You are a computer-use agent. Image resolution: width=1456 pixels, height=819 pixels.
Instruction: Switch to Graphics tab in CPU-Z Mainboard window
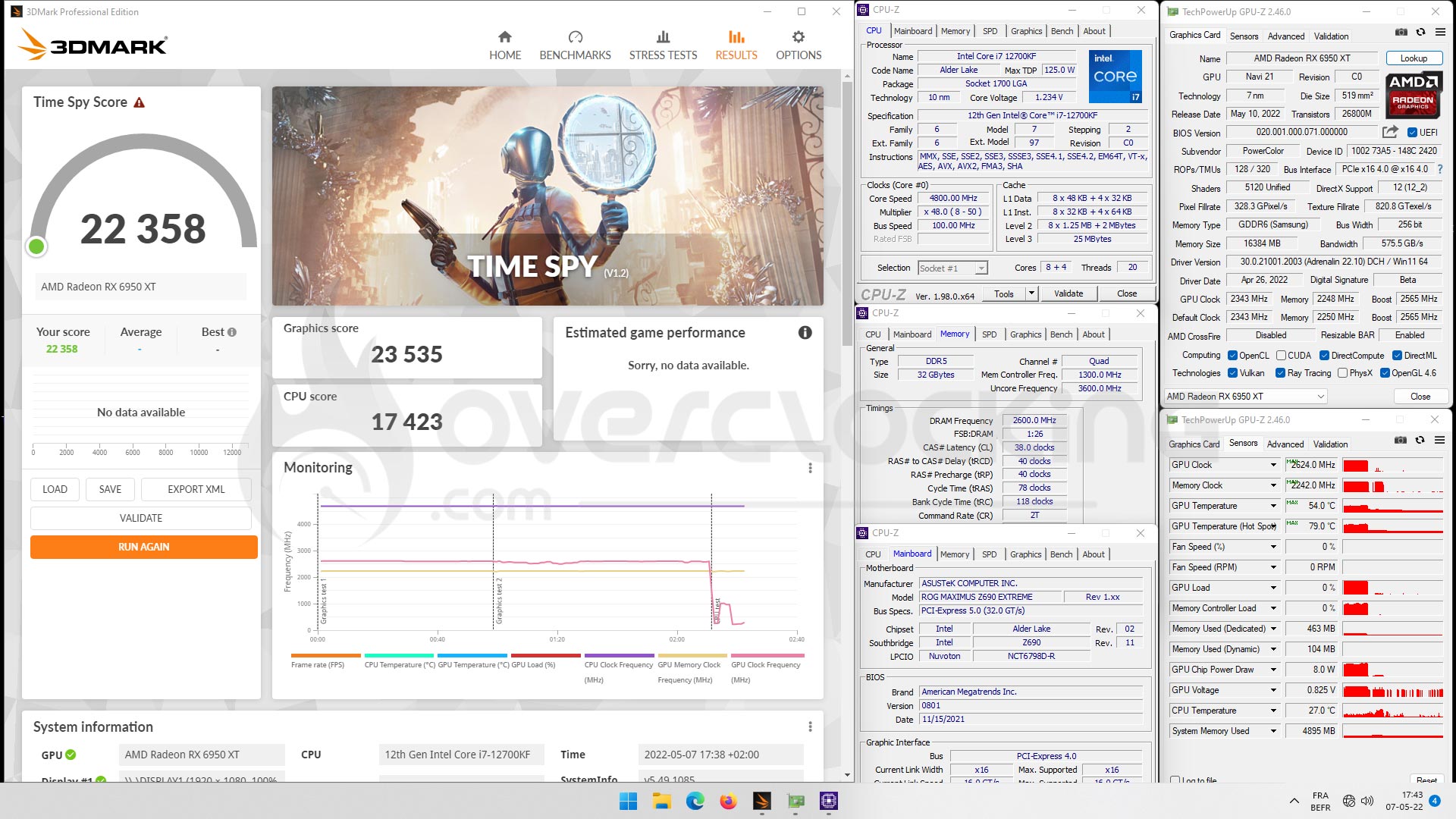point(1025,554)
